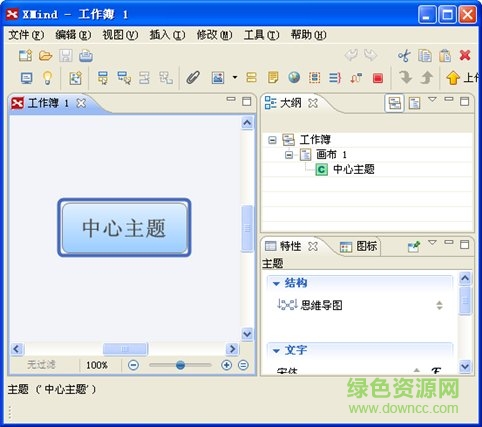The height and width of the screenshot is (427, 482).
Task: Toggle workbook outline view in 大纲 panel
Action: click(394, 103)
